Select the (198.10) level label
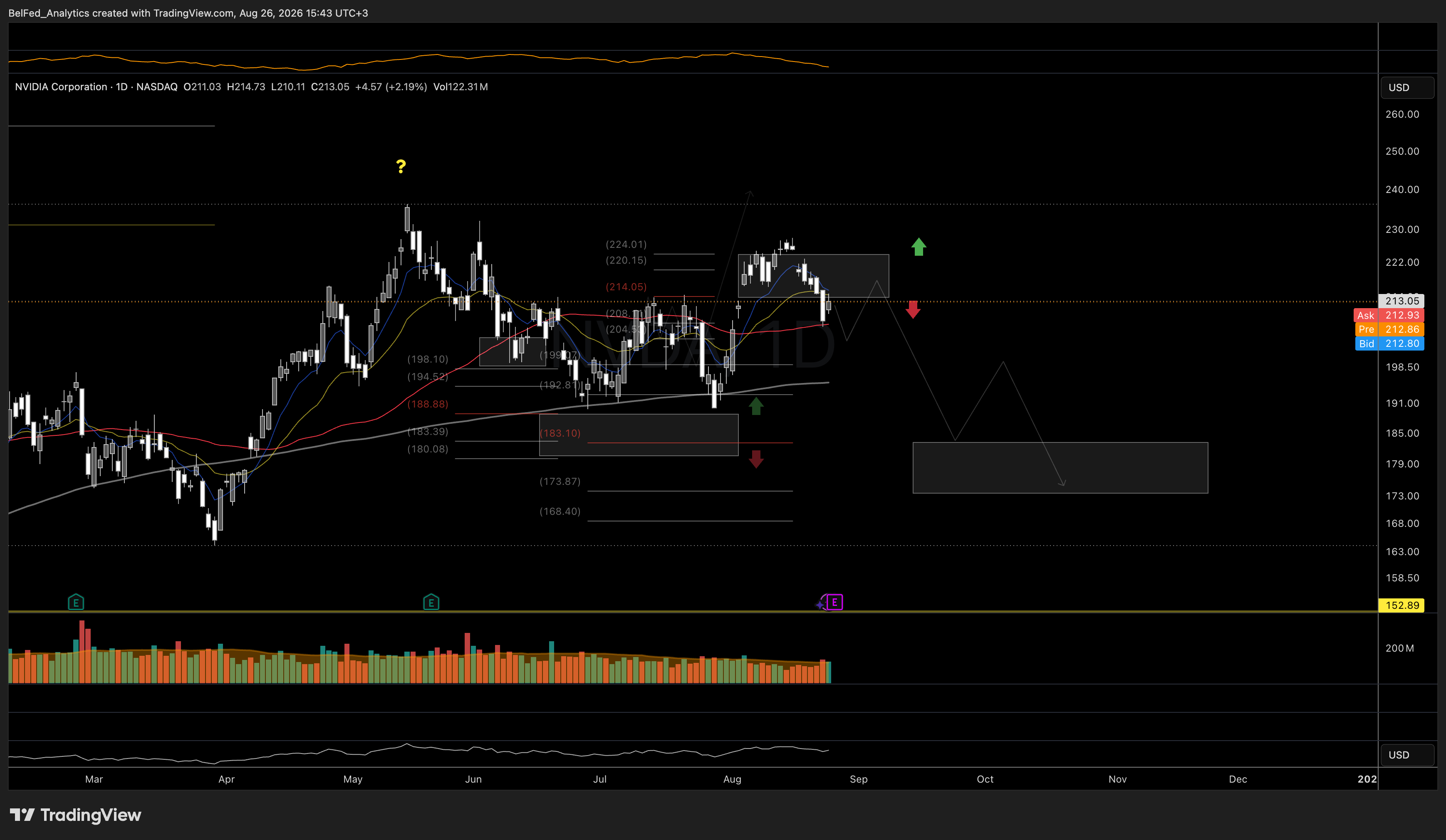The image size is (1446, 840). (428, 359)
